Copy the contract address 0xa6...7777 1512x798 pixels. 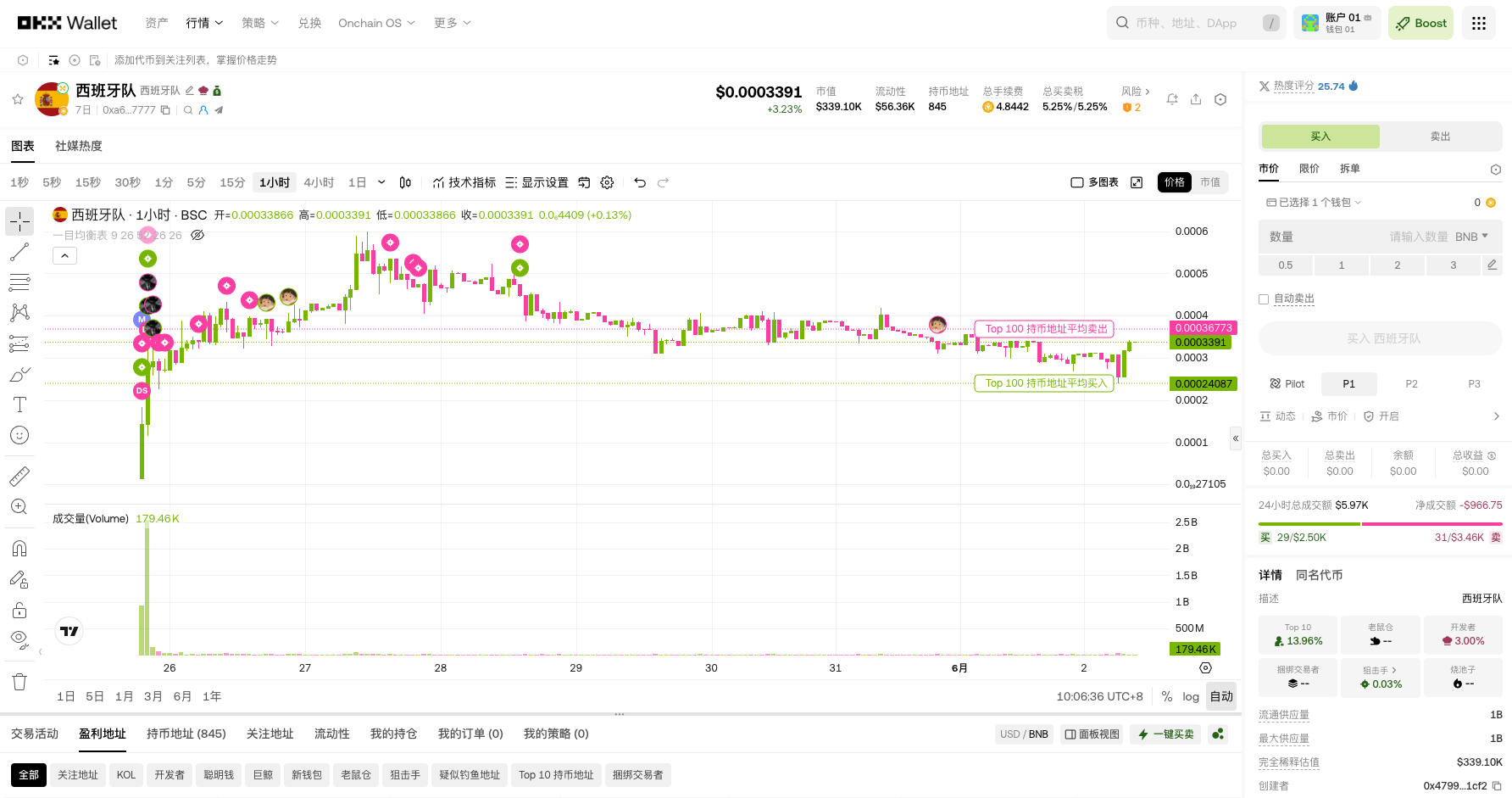tap(165, 110)
